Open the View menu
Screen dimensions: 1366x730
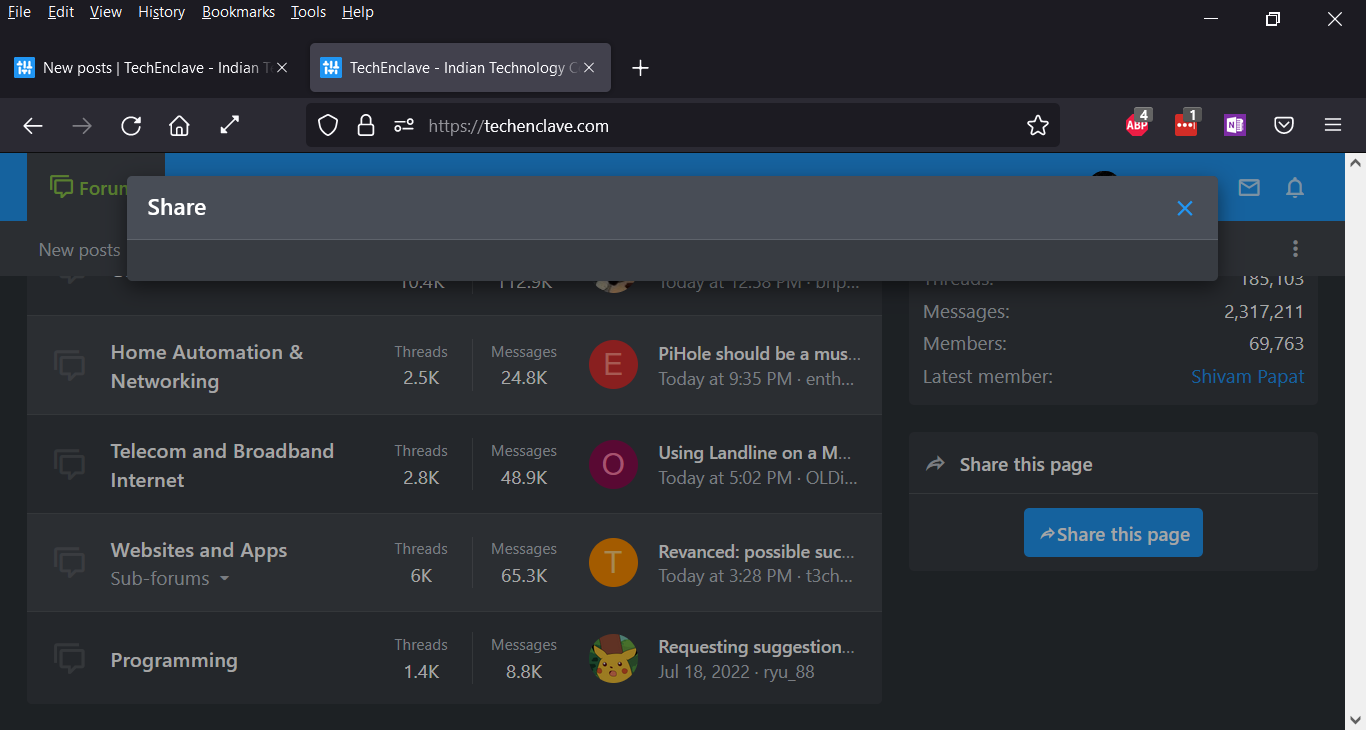click(x=105, y=12)
